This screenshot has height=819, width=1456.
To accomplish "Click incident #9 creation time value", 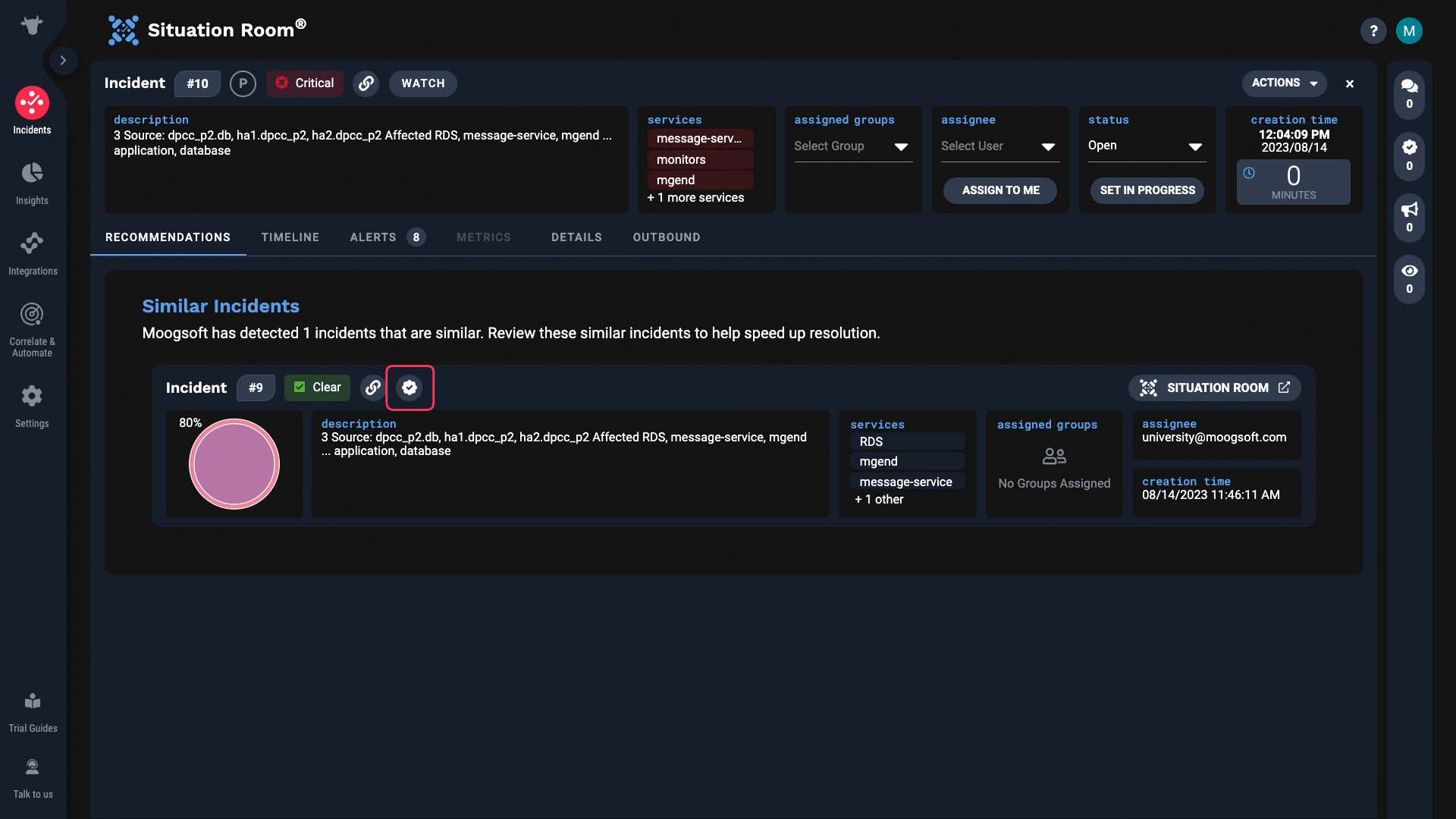I will 1211,495.
